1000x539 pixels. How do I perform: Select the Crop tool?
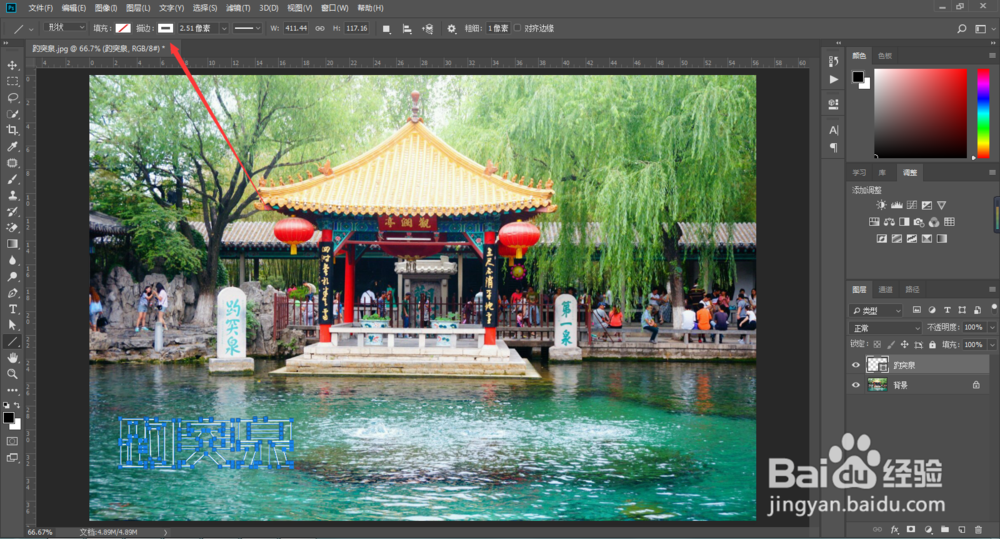coord(12,130)
